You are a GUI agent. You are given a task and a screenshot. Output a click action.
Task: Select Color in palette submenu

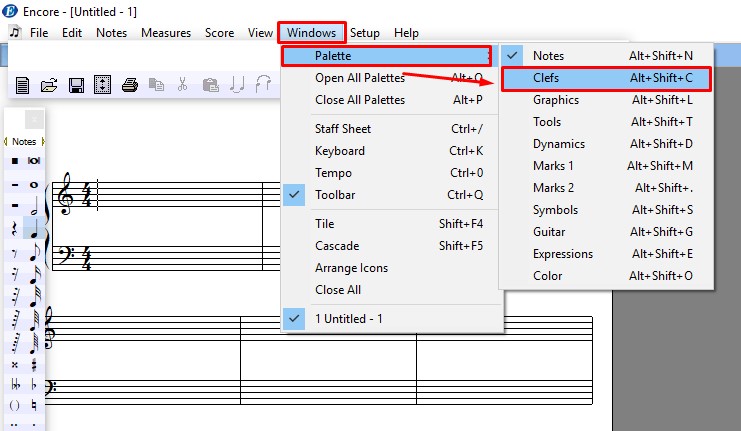tap(606, 276)
